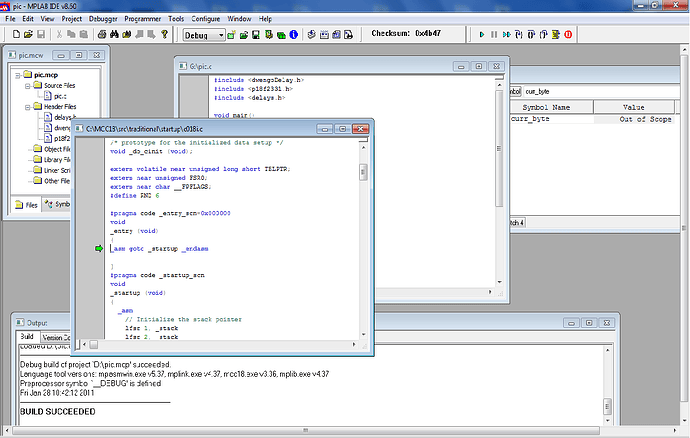Switch to the Symbols tab in project panel
Image resolution: width=690 pixels, height=438 pixels.
tap(57, 204)
